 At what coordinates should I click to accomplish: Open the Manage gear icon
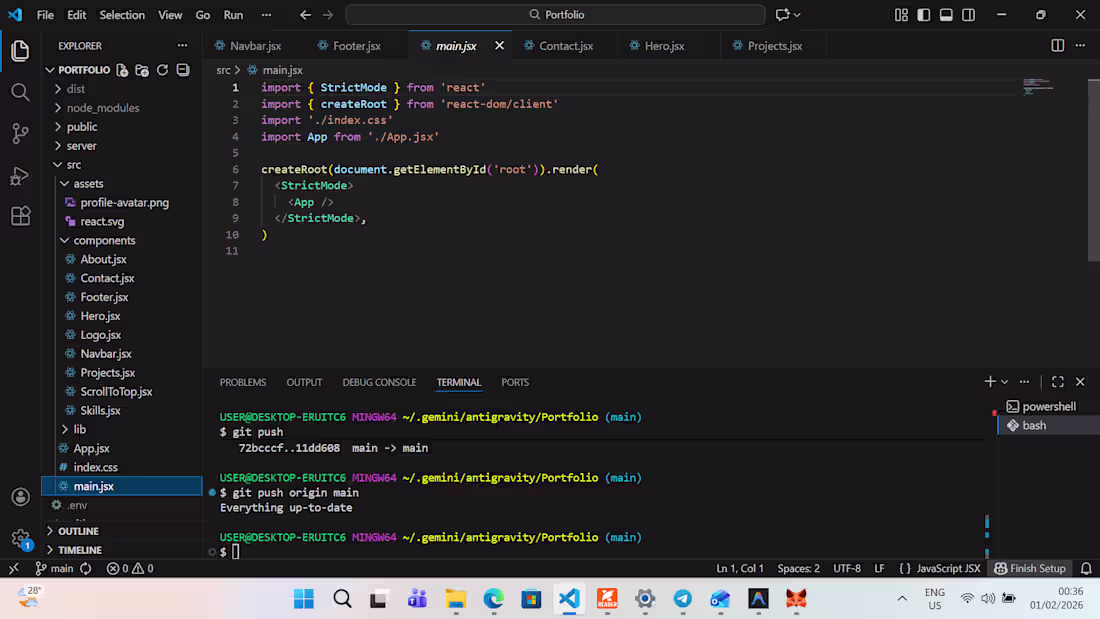pos(20,538)
